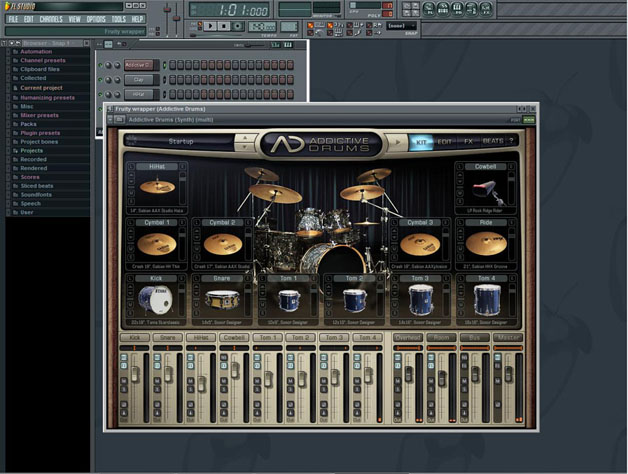Click the Cymbal 1 crash image

(x=157, y=244)
